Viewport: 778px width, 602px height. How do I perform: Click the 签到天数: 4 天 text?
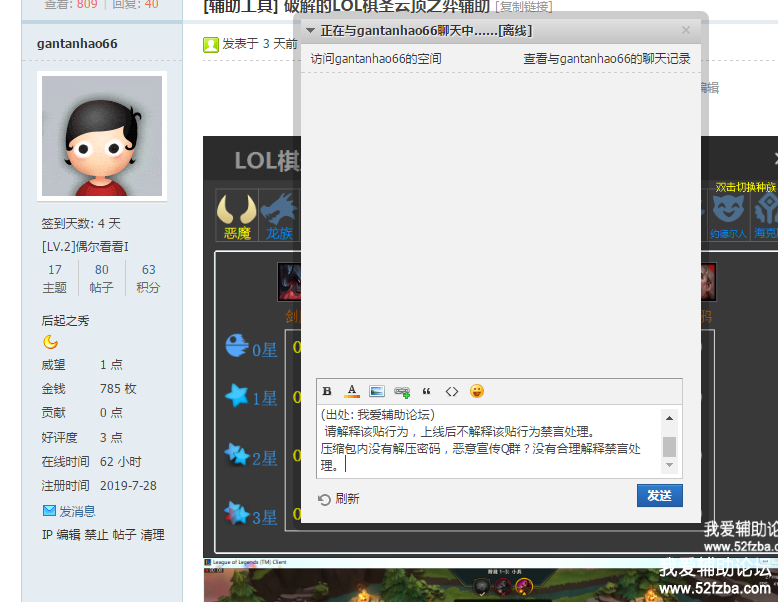pos(81,223)
